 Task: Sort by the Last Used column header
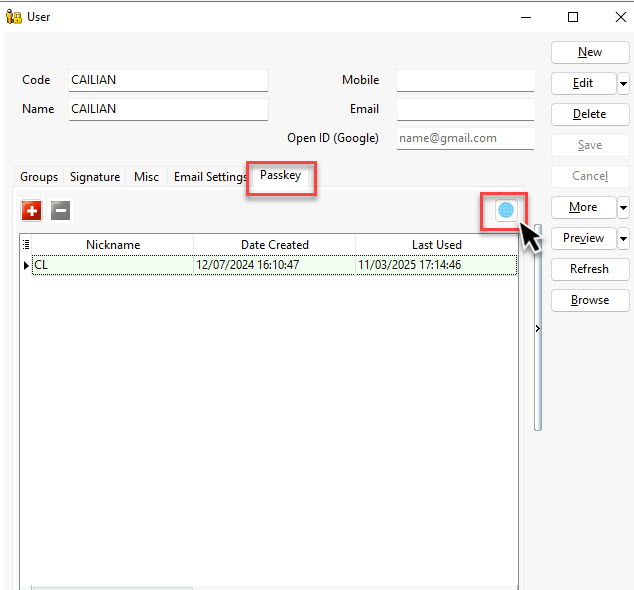[436, 244]
